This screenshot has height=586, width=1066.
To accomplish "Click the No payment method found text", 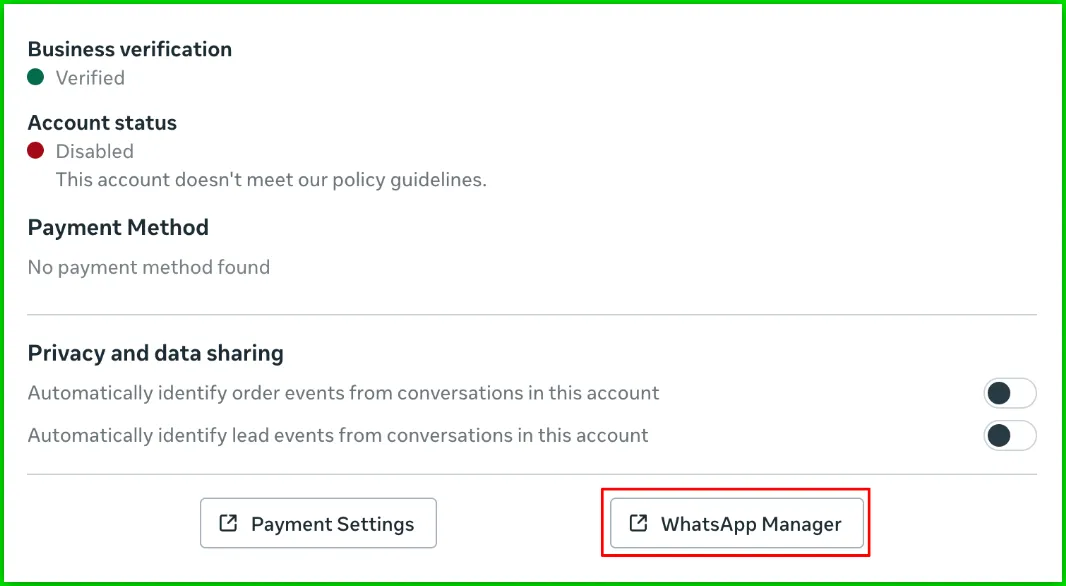I will pyautogui.click(x=149, y=267).
